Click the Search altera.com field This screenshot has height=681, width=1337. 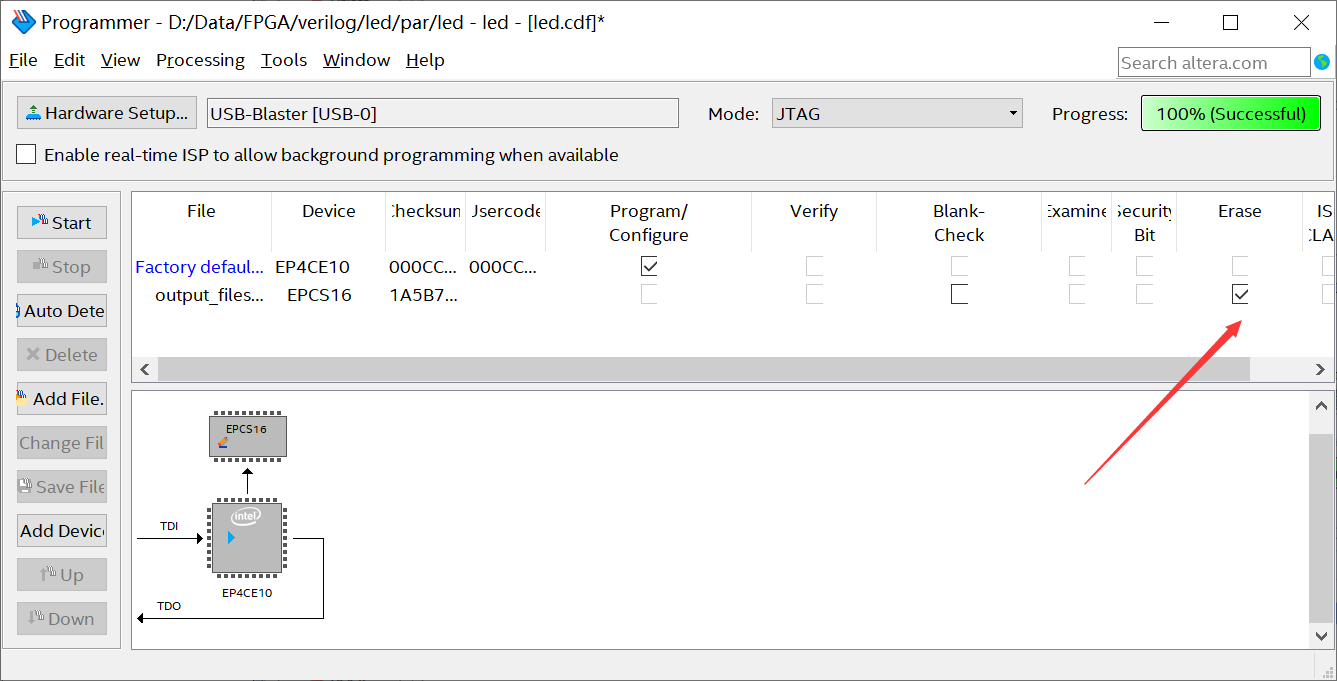pos(1213,62)
